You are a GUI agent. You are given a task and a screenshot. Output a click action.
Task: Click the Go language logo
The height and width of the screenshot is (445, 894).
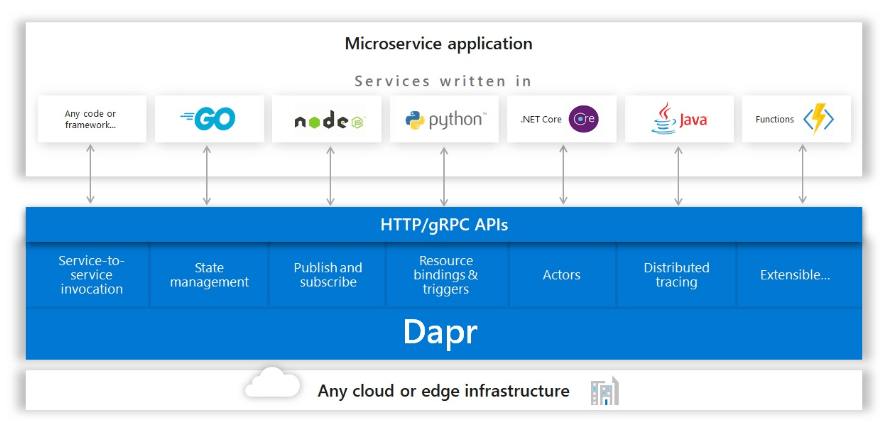pyautogui.click(x=208, y=119)
